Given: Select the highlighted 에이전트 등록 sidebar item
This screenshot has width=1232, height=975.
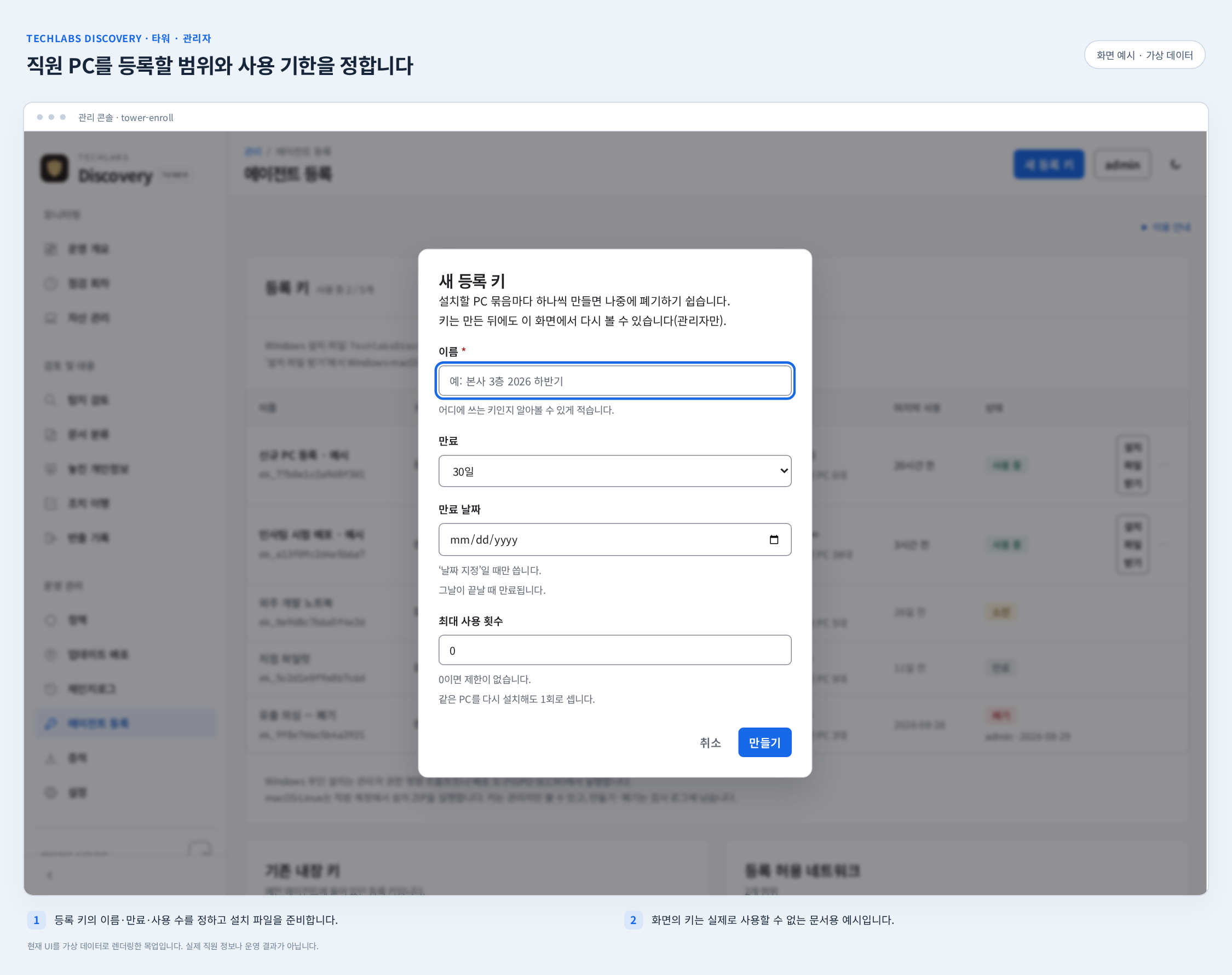Looking at the screenshot, I should [x=125, y=723].
